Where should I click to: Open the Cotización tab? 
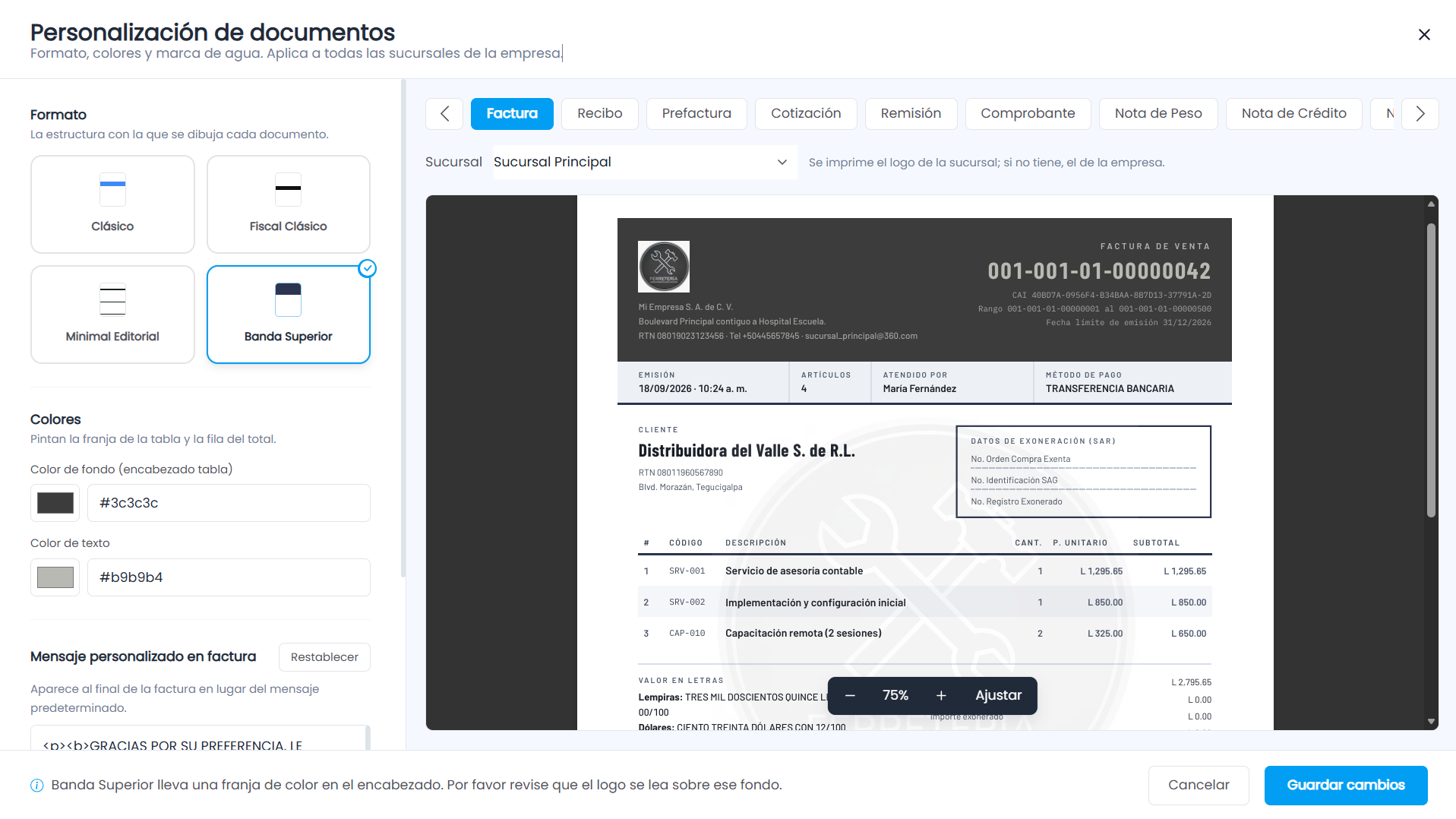point(806,114)
